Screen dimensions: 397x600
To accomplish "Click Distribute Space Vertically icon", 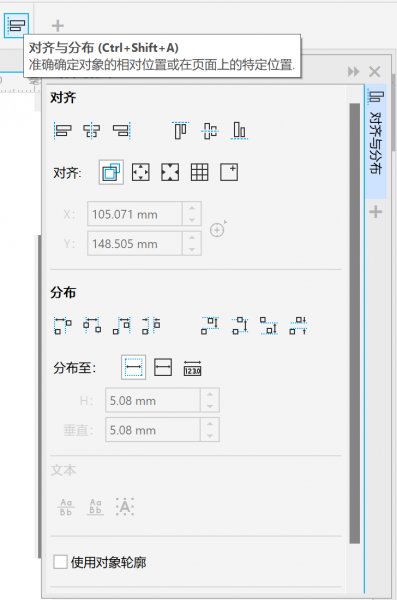I will 298,326.
